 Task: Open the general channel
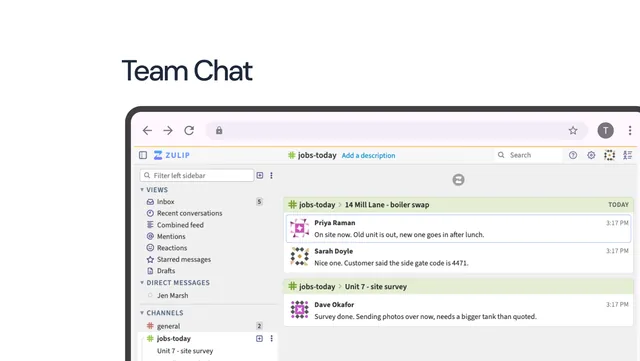[168, 326]
